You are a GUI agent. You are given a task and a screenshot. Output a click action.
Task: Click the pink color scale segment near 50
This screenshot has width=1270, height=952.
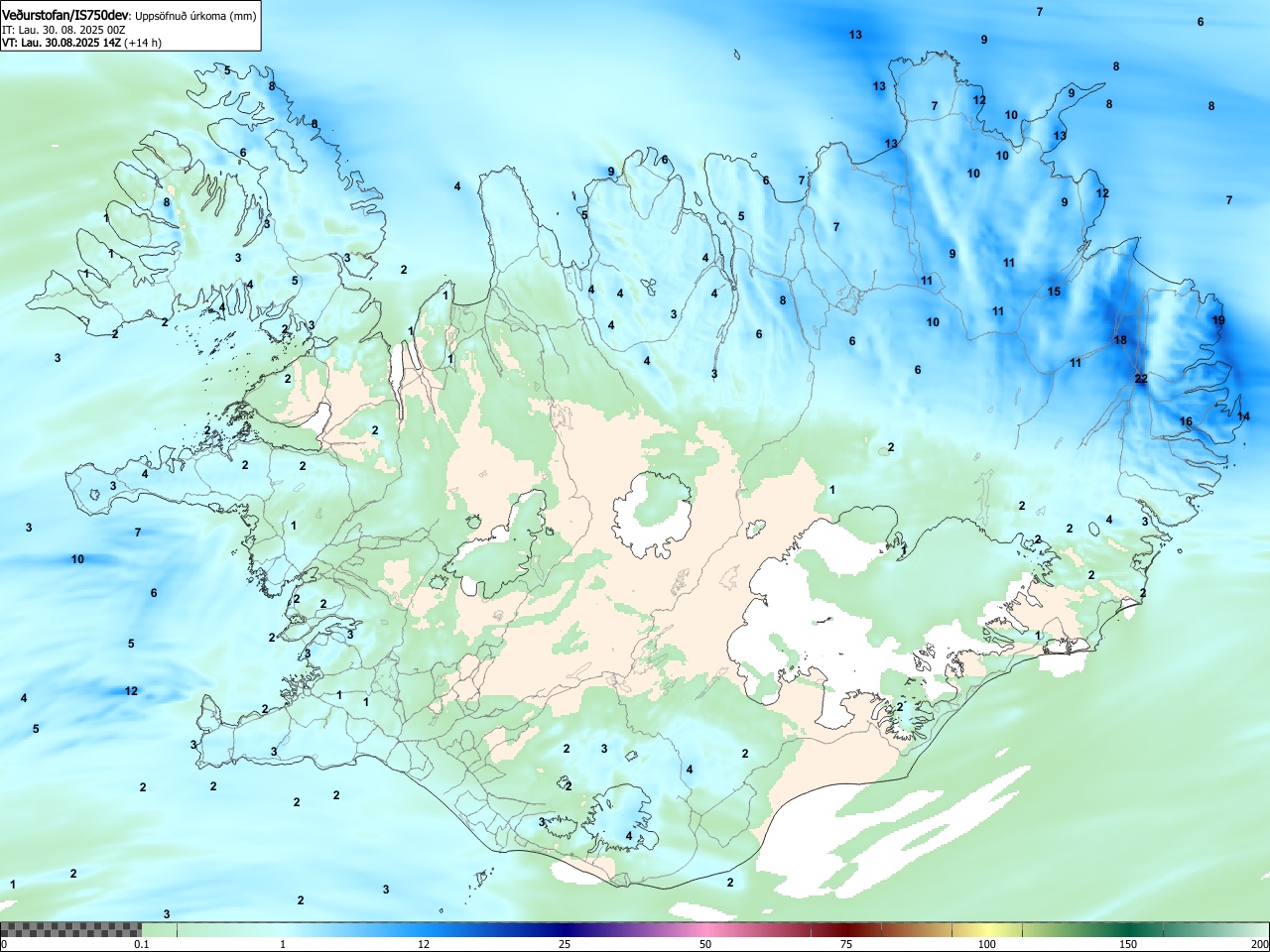pyautogui.click(x=705, y=929)
